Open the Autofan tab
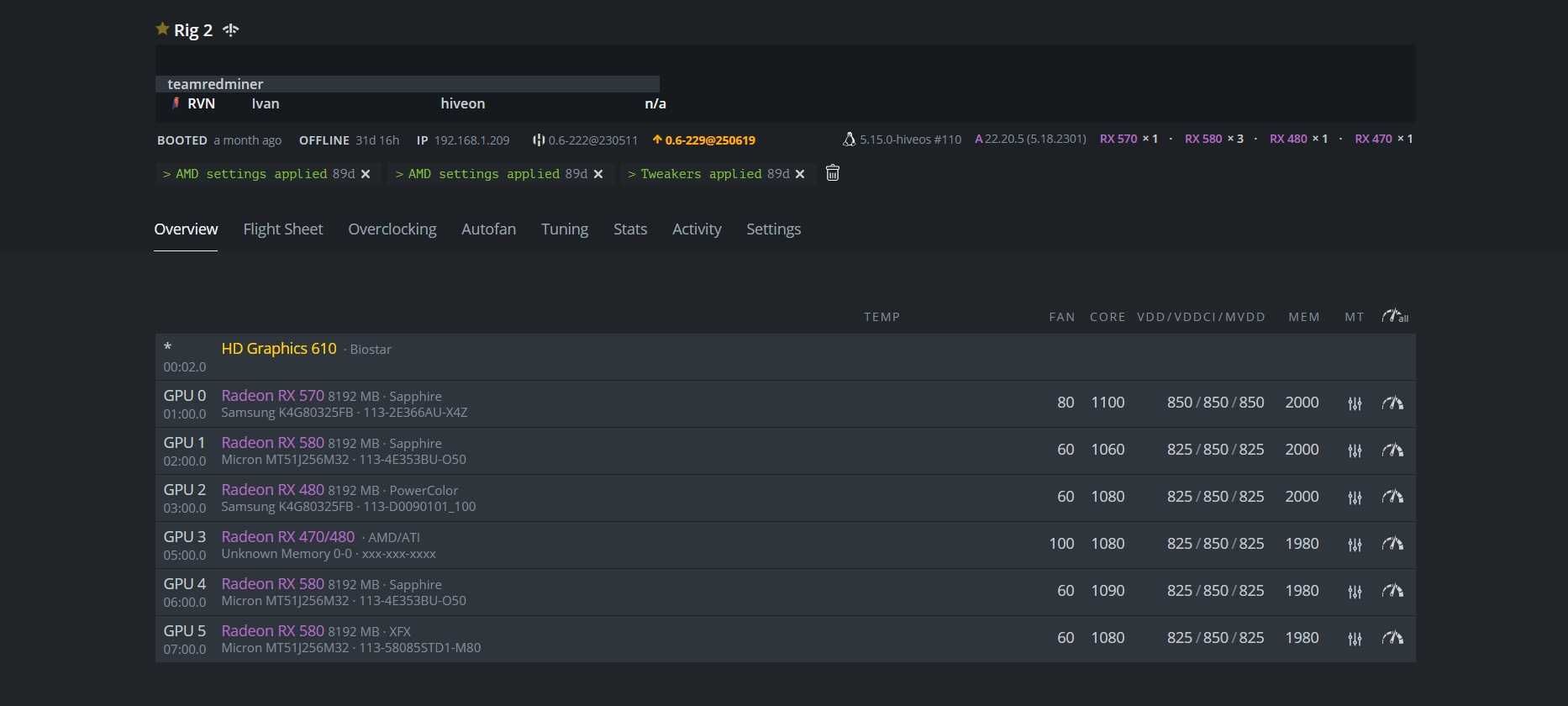Viewport: 1568px width, 706px height. tap(489, 229)
